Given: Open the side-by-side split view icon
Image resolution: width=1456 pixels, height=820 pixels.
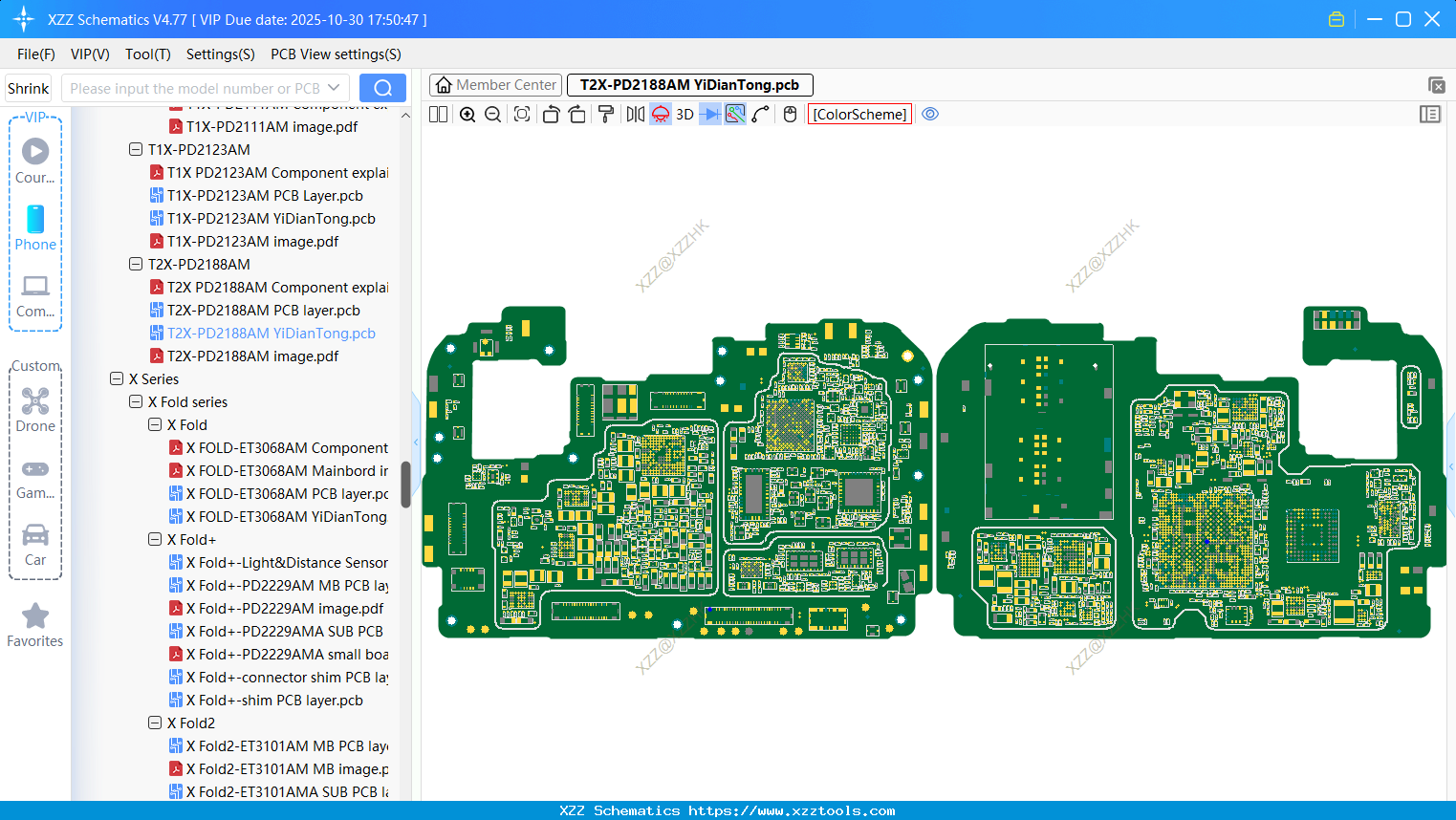Looking at the screenshot, I should tap(438, 114).
